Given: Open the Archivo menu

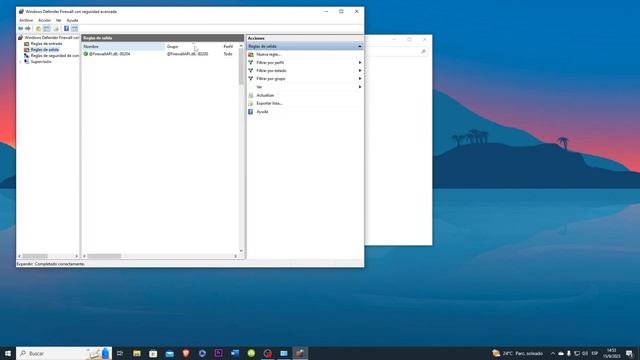Looking at the screenshot, I should click(x=26, y=20).
